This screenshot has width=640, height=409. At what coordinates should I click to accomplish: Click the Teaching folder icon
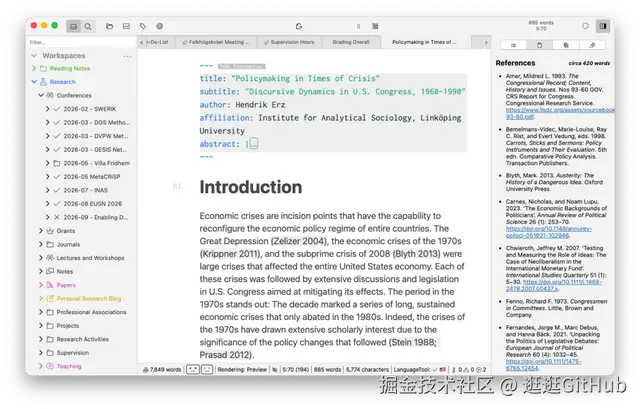(x=50, y=366)
